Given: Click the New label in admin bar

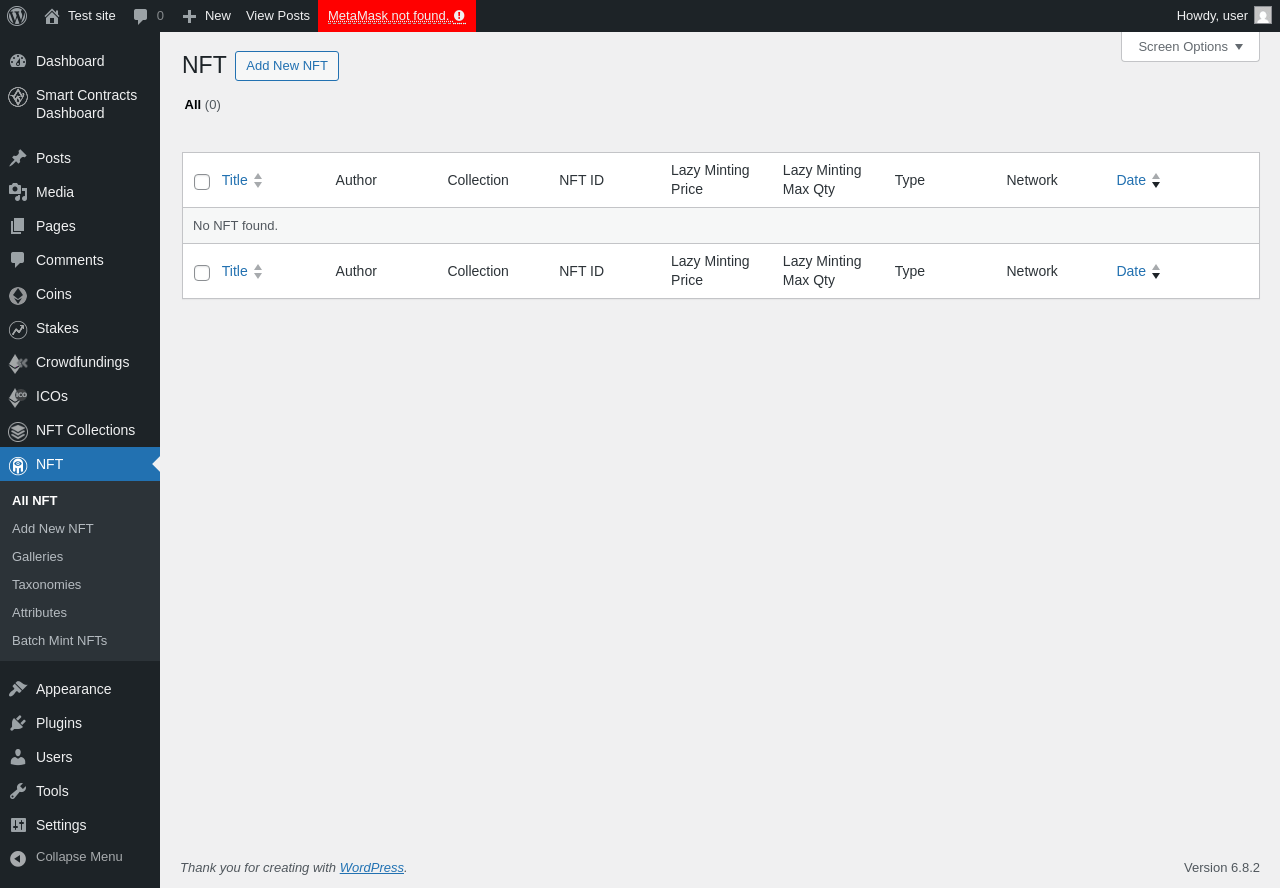Looking at the screenshot, I should point(218,16).
